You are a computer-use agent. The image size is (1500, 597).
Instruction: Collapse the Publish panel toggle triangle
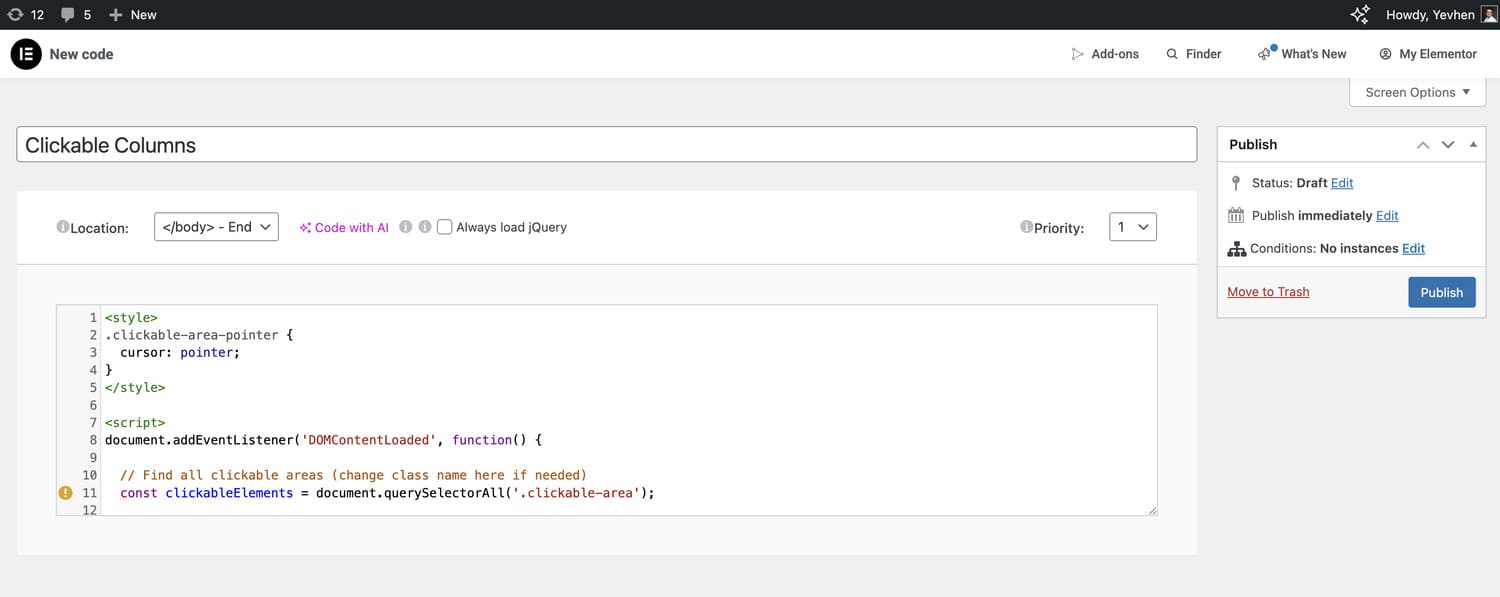pos(1473,145)
